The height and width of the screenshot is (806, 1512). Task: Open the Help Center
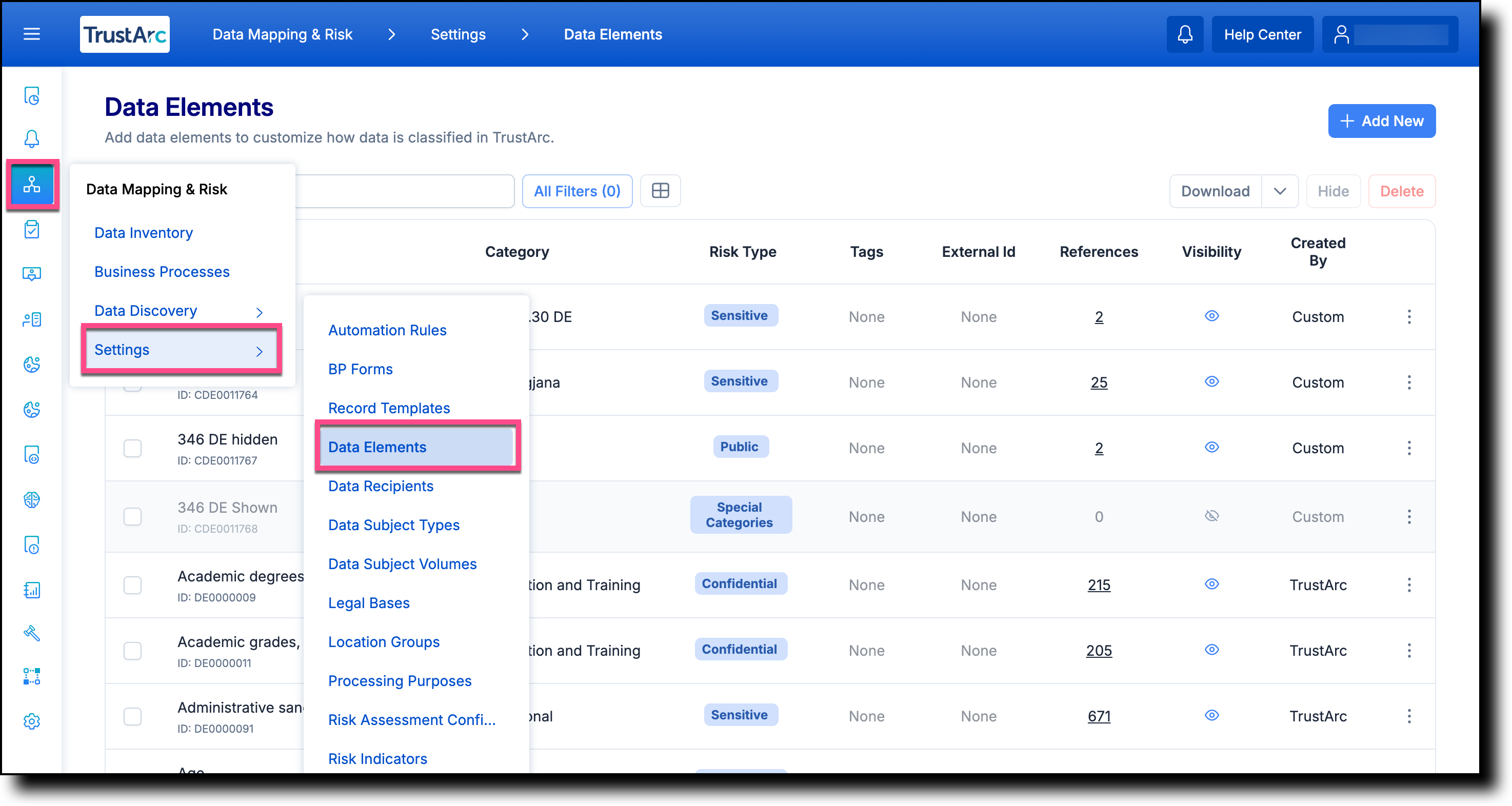1262,34
